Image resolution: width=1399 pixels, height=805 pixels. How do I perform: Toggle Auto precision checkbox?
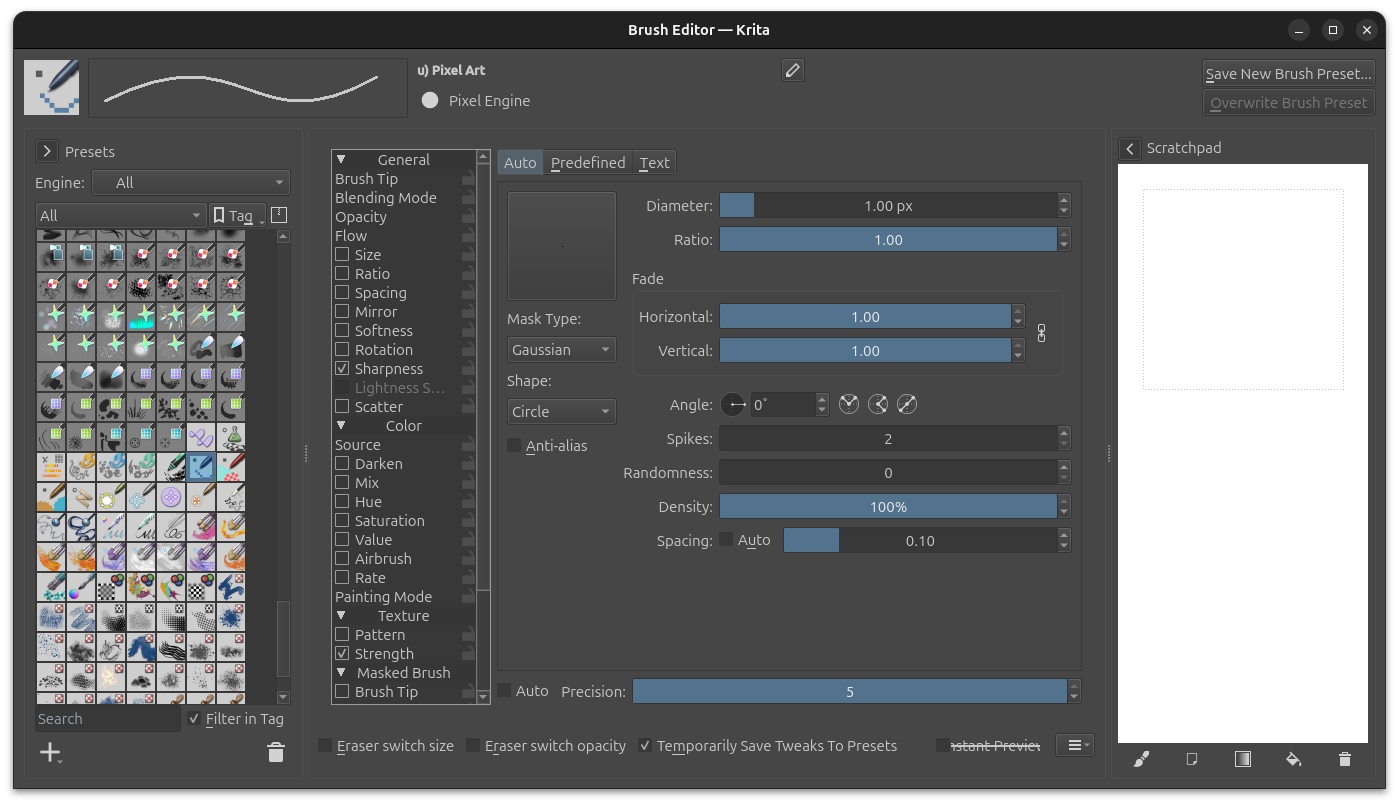pos(505,691)
